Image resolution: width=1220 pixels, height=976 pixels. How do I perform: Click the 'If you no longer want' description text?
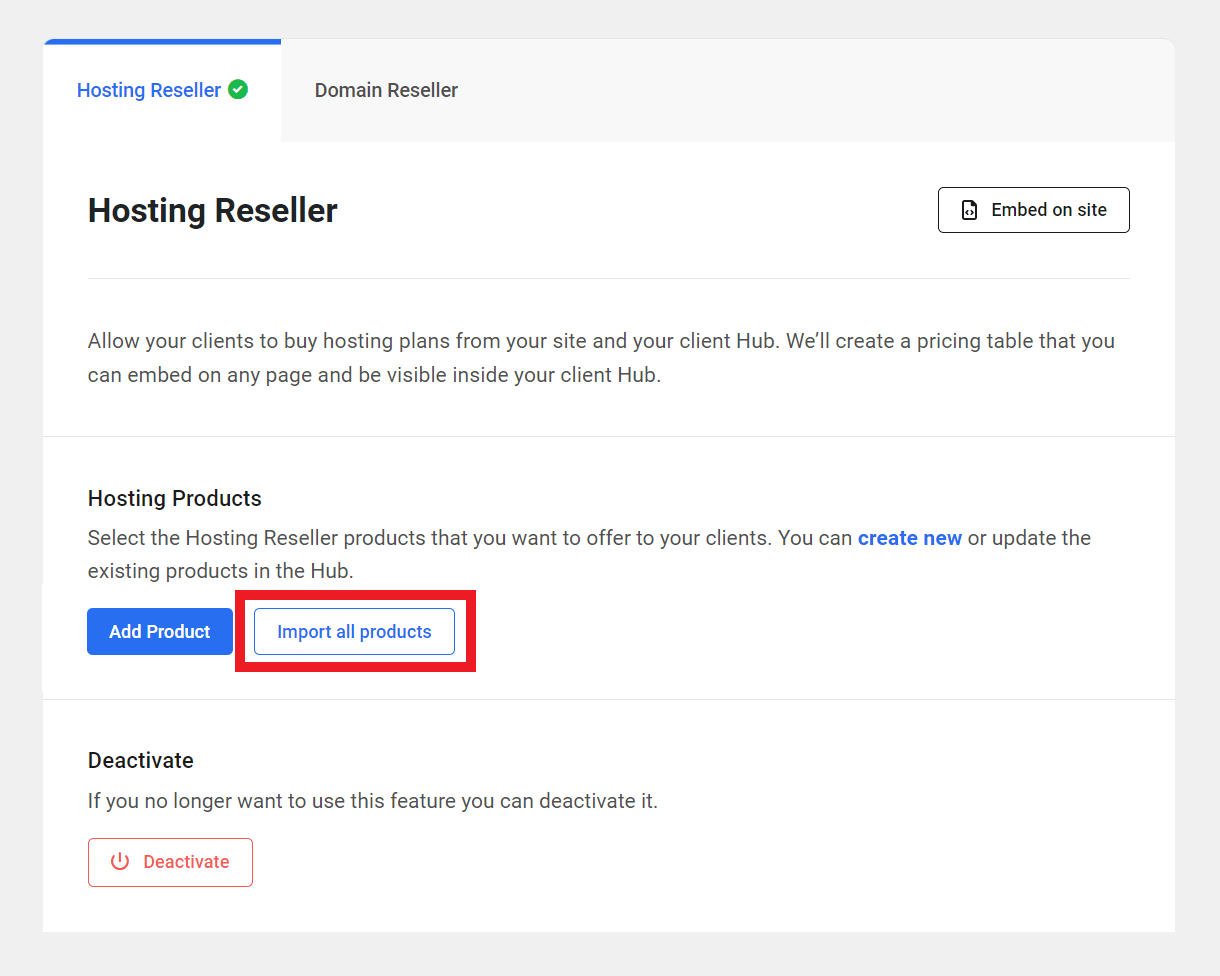point(373,801)
